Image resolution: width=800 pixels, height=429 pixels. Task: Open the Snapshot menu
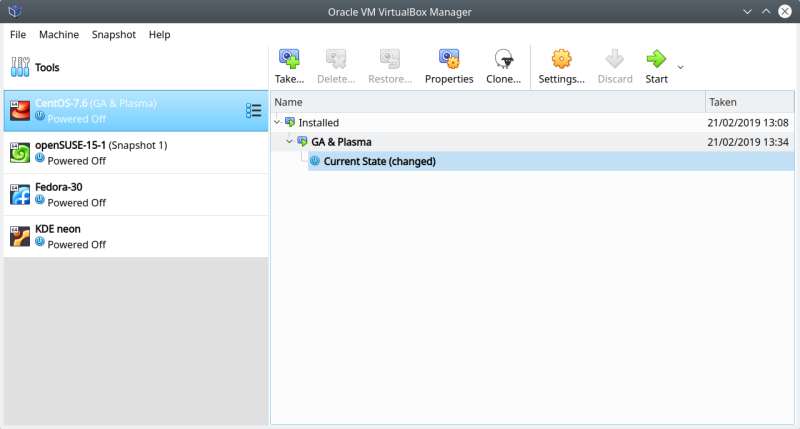[x=114, y=35]
